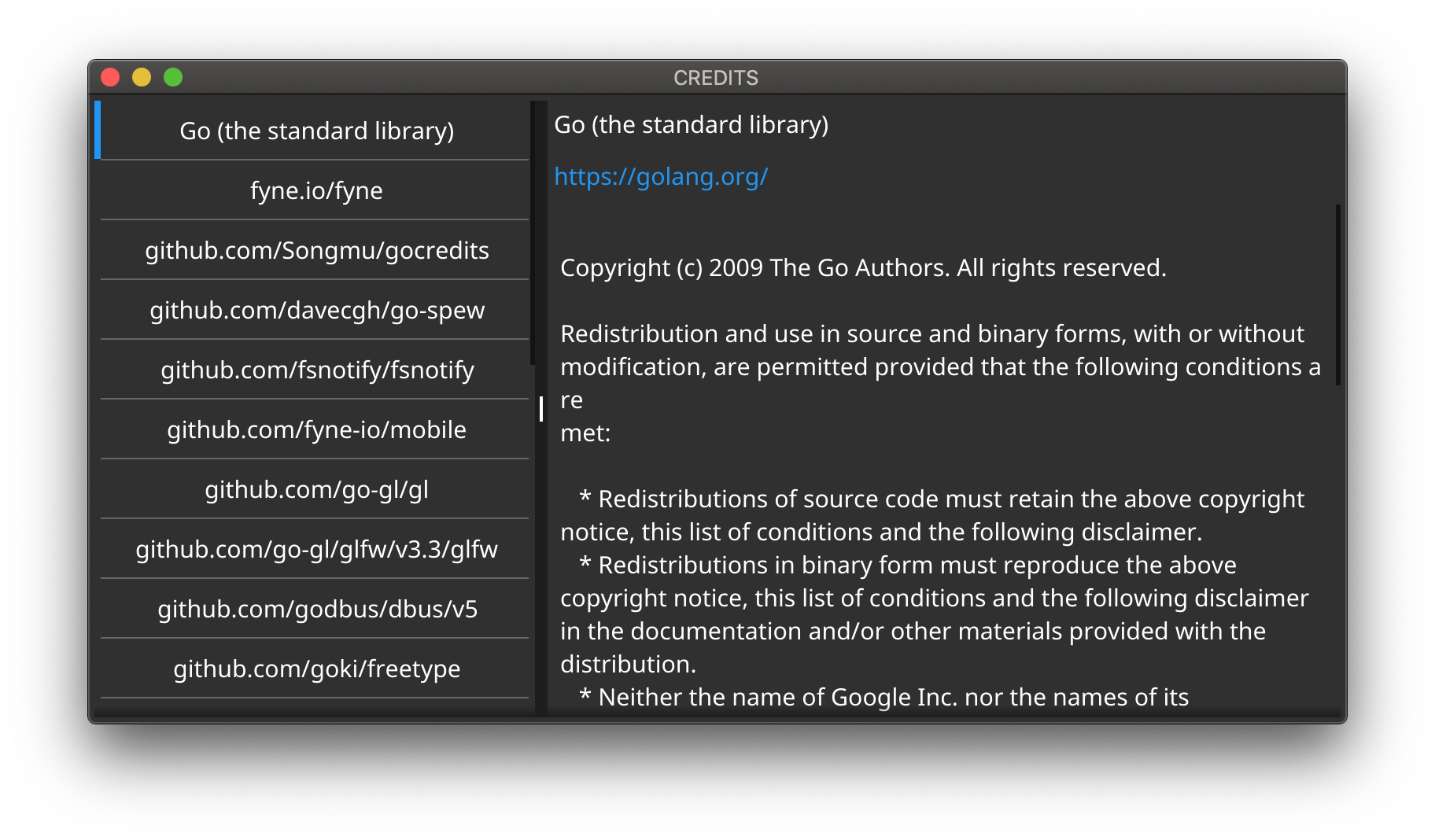Select github.com/godbus/dbus/v5 entry
The image size is (1435, 840).
point(316,609)
